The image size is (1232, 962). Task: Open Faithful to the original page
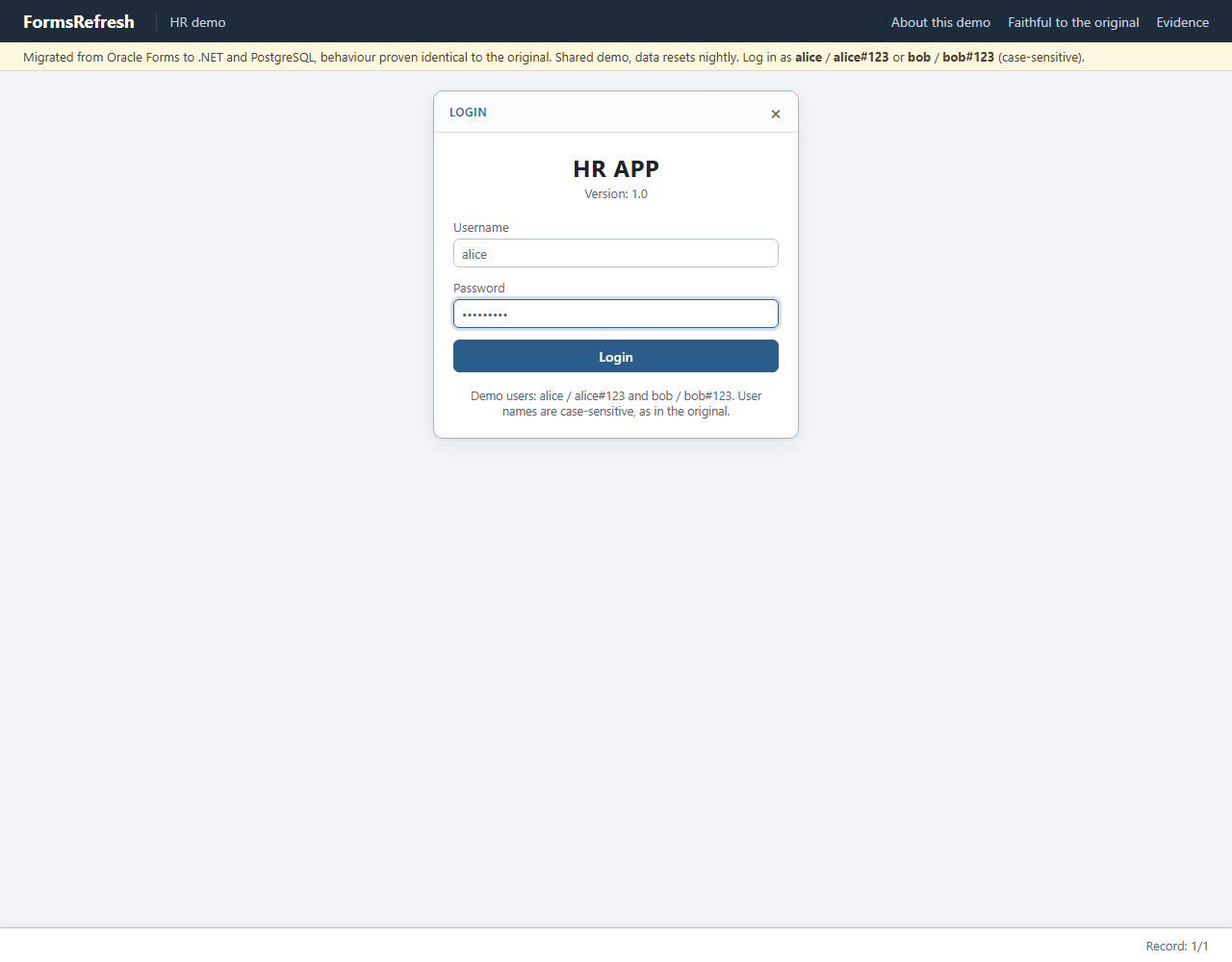coord(1073,22)
